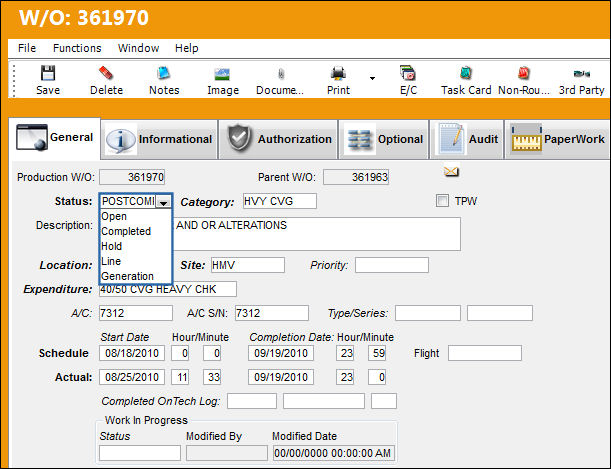Screen dimensions: 611x469
Task: Select Generation in Status list
Action: pos(136,276)
